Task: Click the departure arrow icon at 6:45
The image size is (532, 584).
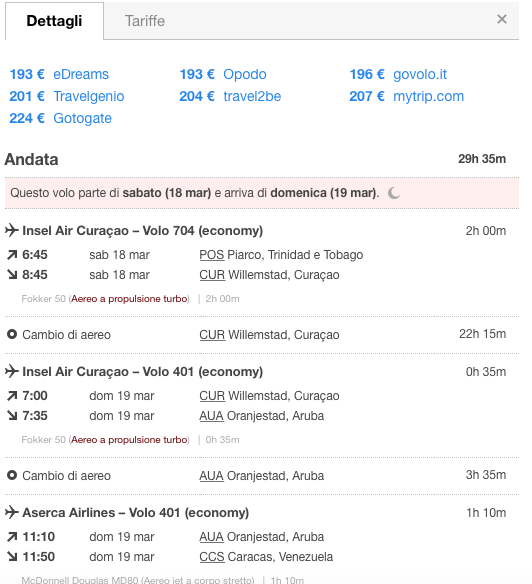Action: point(12,255)
